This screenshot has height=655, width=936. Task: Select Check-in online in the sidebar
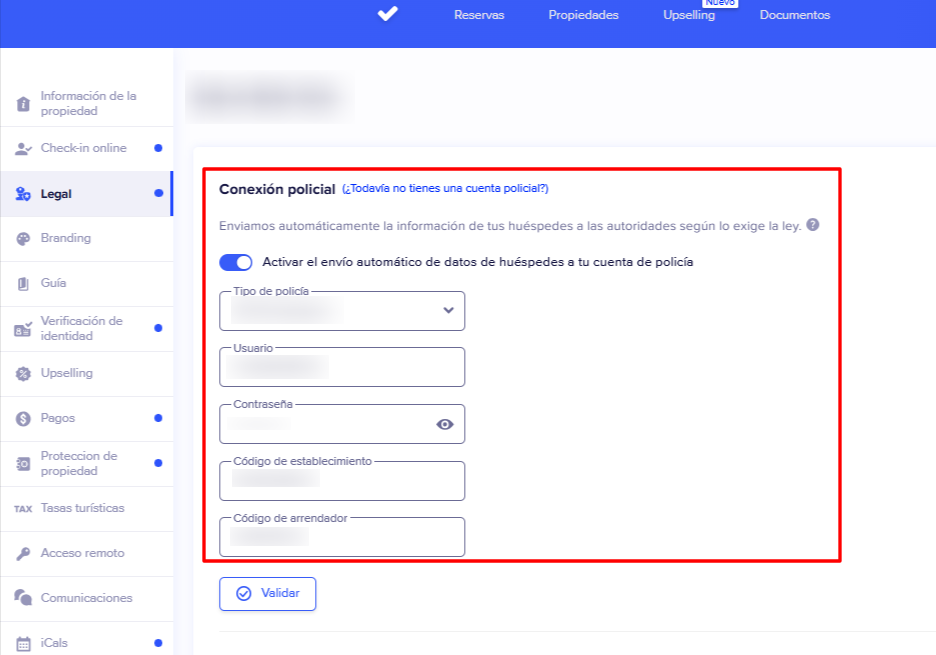pos(83,148)
